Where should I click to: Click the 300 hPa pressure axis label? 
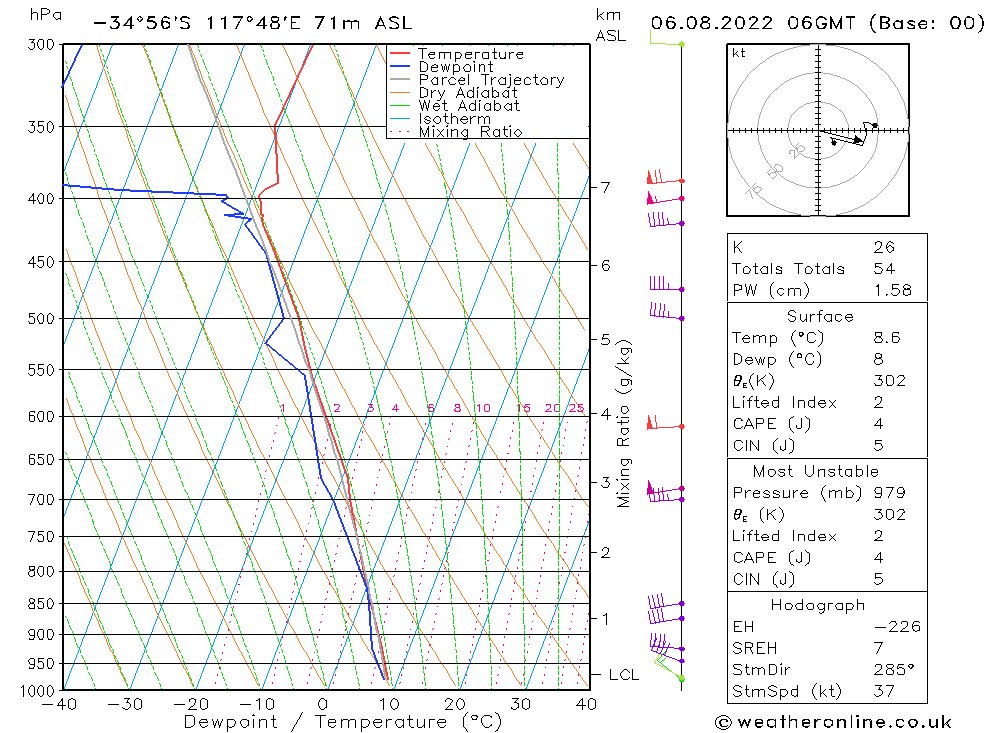click(41, 45)
